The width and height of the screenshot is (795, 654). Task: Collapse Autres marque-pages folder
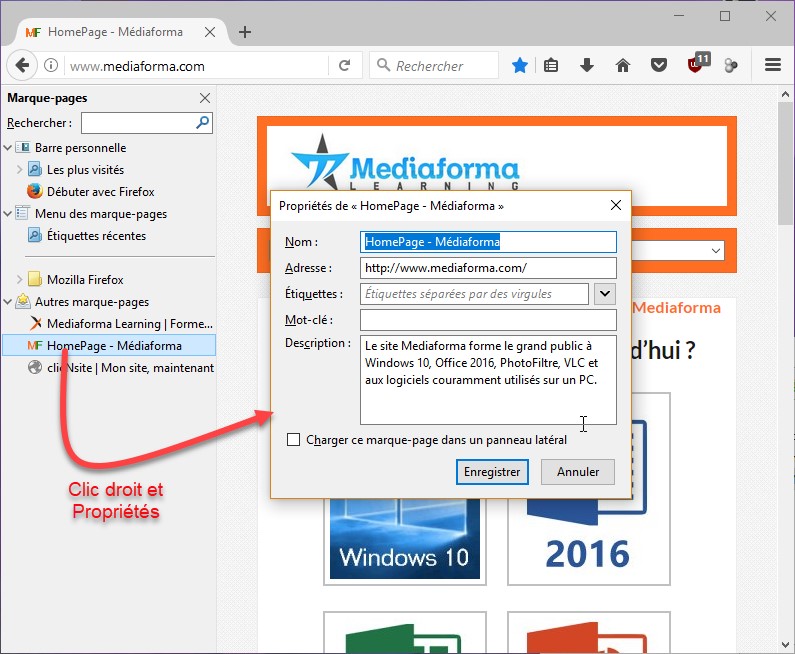(8, 302)
